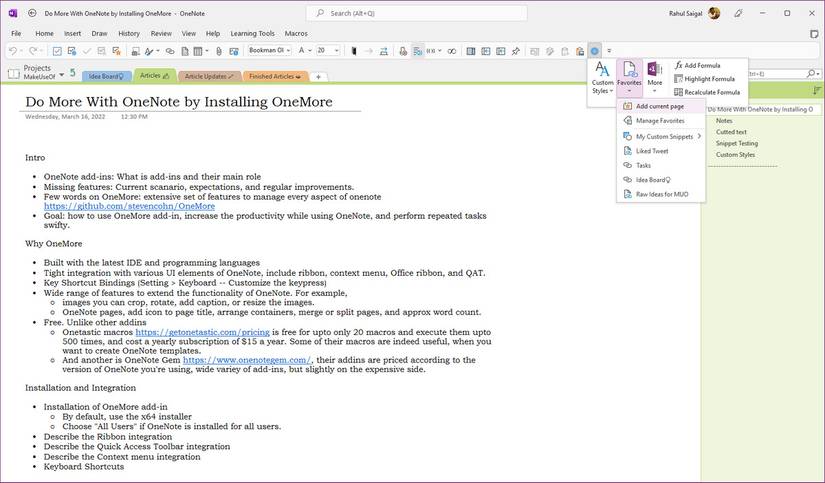
Task: Click the page title Do More With OneNote
Action: pos(179,102)
